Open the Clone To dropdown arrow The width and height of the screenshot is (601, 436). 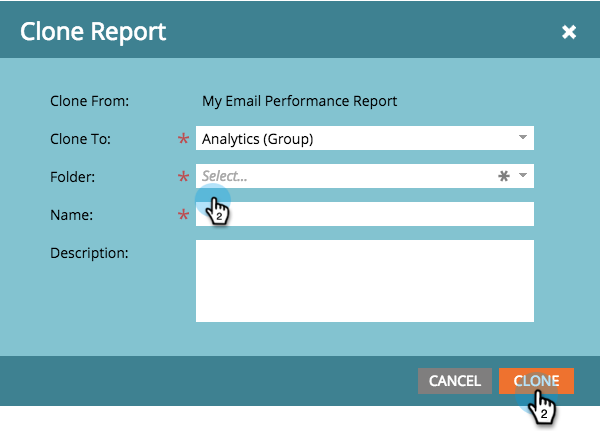click(522, 137)
